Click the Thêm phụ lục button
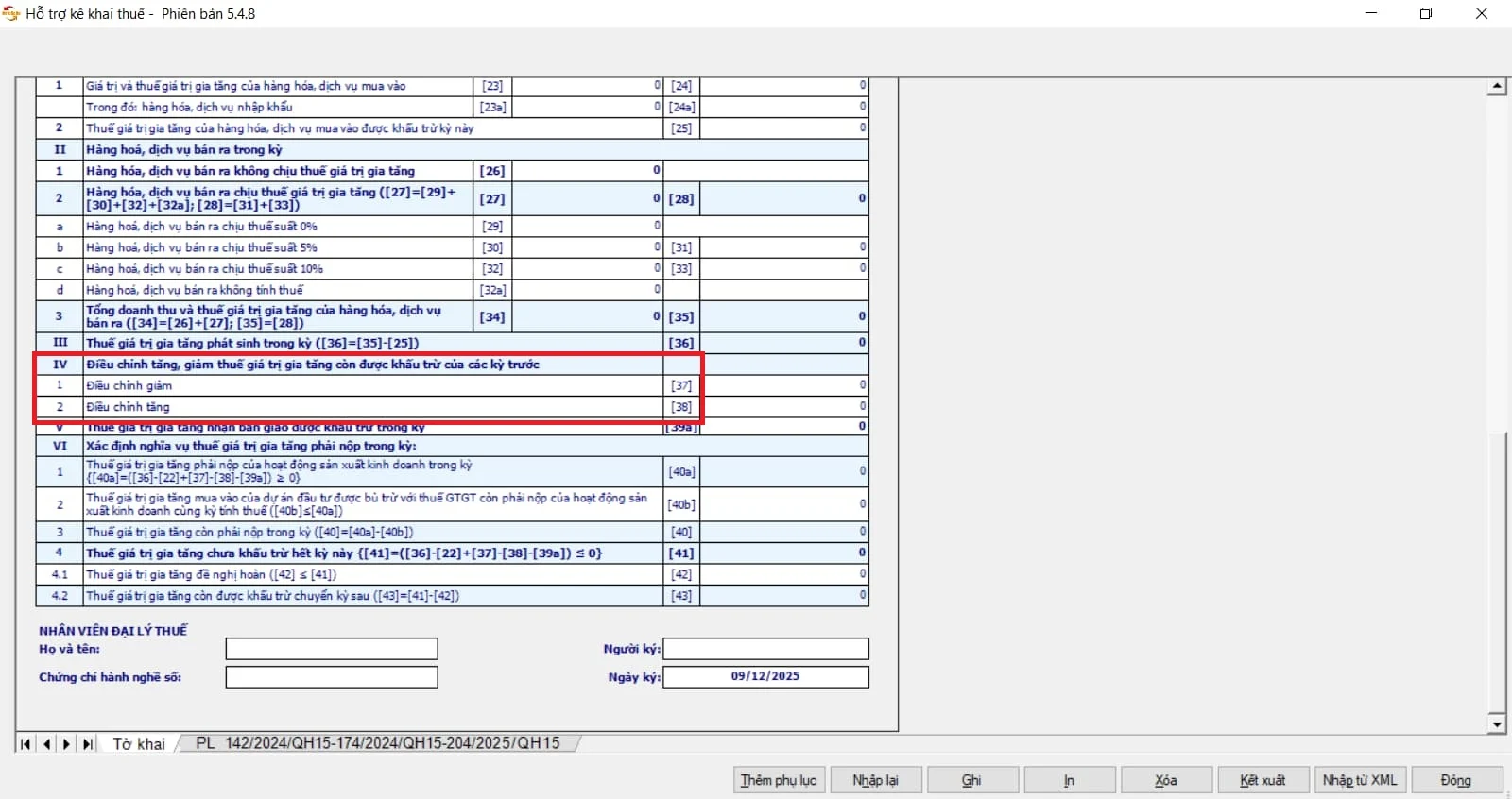The width and height of the screenshot is (1512, 799). tap(779, 780)
